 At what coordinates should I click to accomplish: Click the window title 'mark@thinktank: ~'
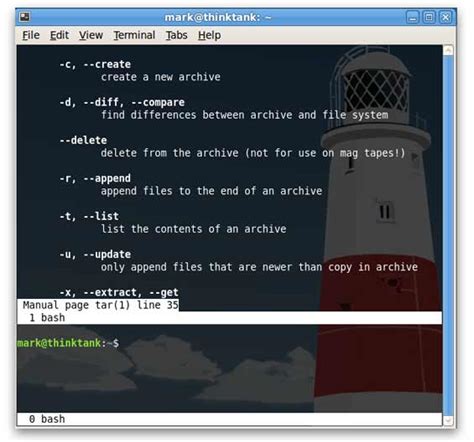point(218,17)
